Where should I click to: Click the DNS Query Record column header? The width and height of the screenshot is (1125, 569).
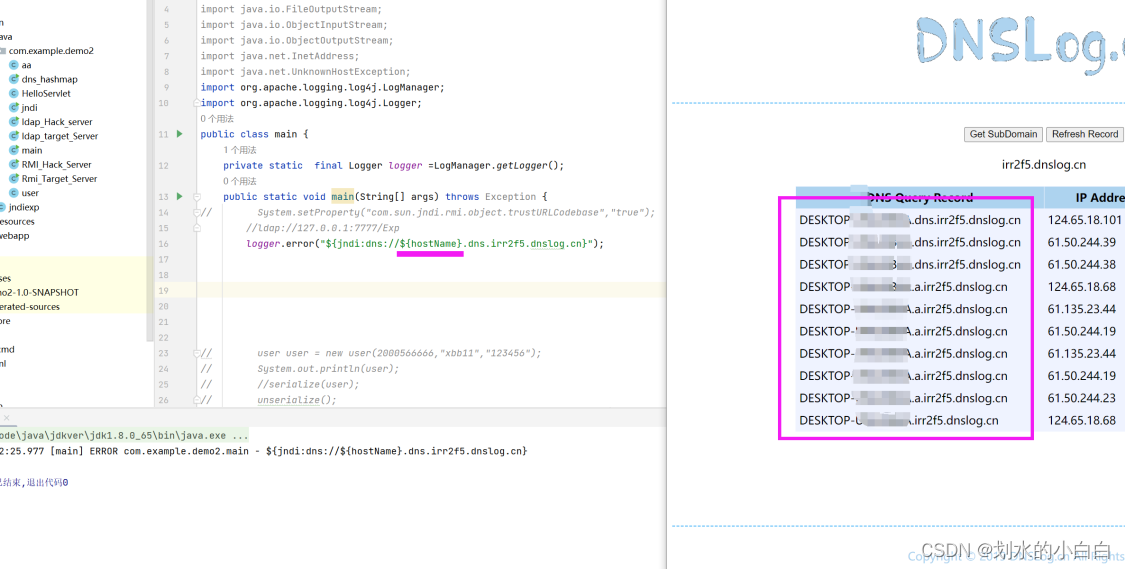click(x=920, y=197)
